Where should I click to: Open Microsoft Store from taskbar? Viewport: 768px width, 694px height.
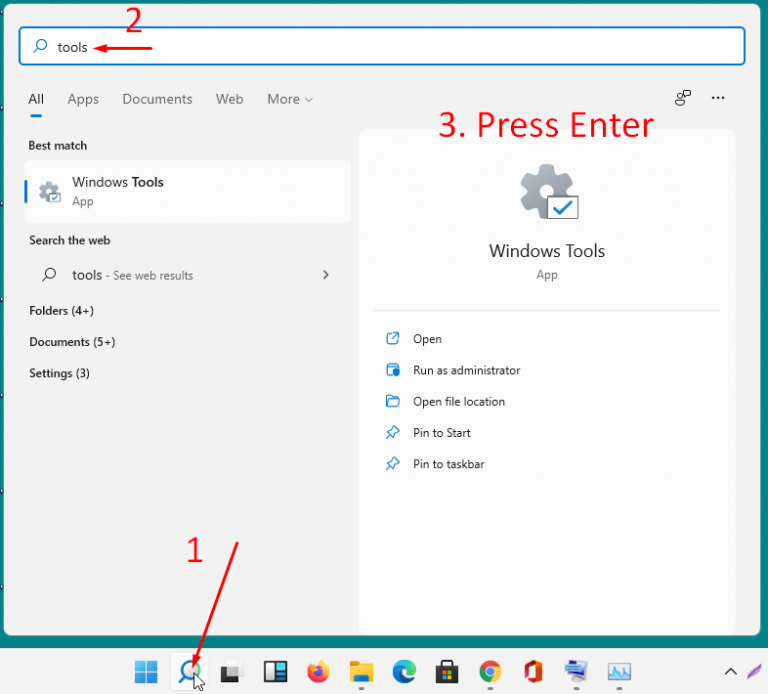pyautogui.click(x=447, y=671)
